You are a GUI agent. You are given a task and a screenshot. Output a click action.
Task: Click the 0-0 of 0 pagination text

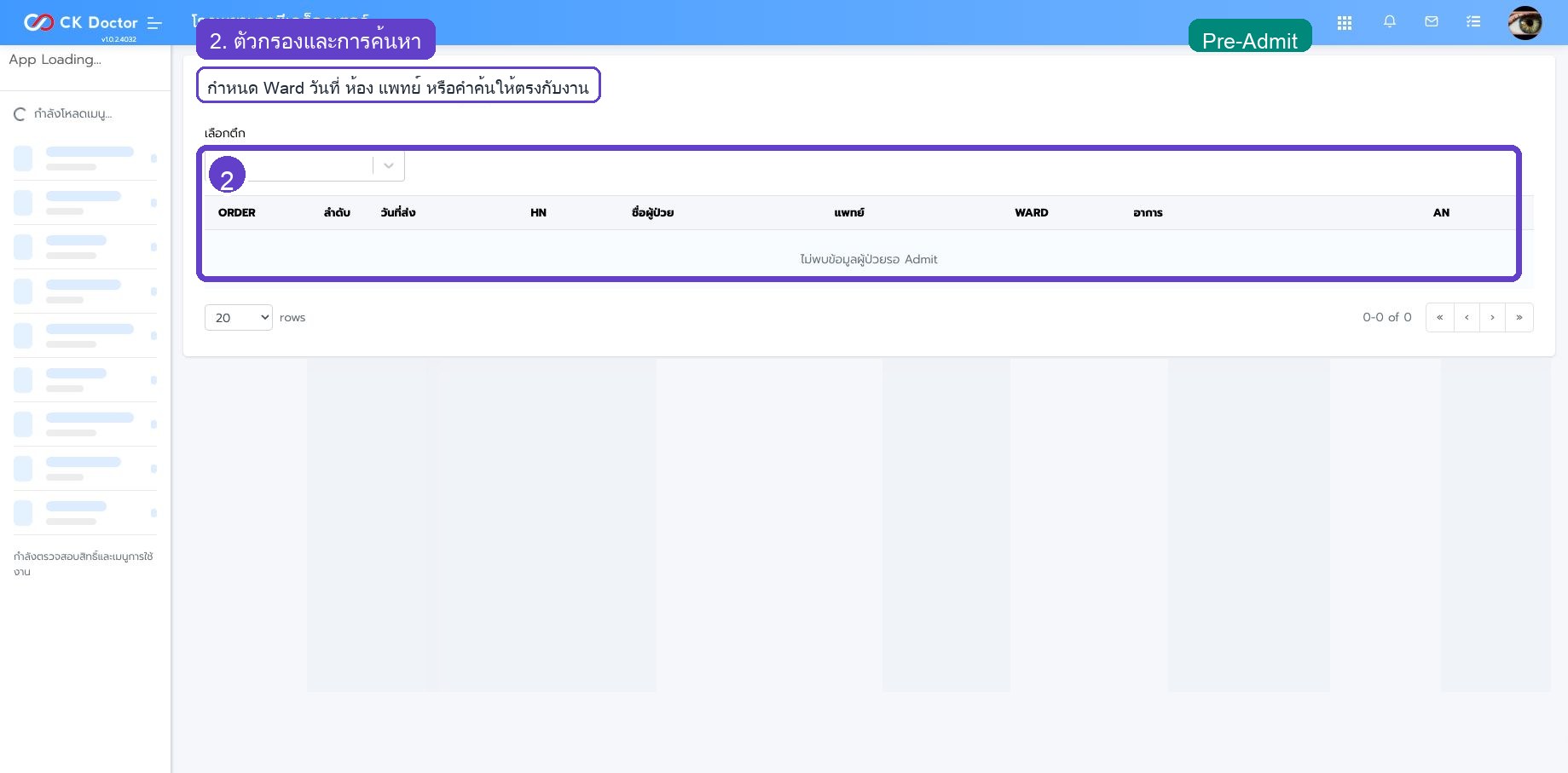pyautogui.click(x=1387, y=317)
